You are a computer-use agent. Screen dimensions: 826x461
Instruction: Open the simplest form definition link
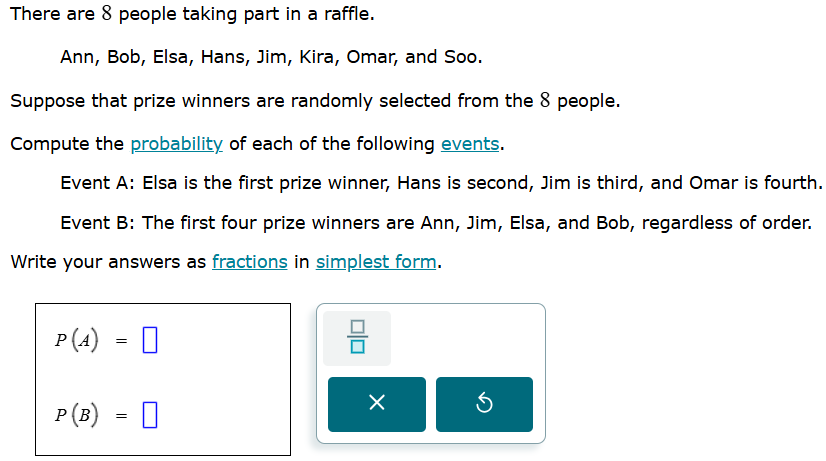[x=376, y=262]
